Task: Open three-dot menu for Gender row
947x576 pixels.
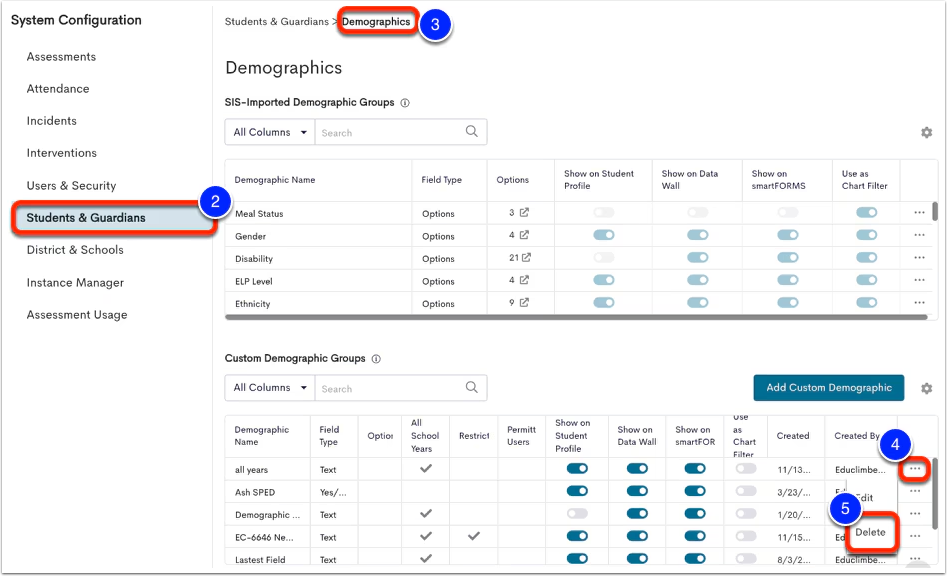Action: [919, 235]
